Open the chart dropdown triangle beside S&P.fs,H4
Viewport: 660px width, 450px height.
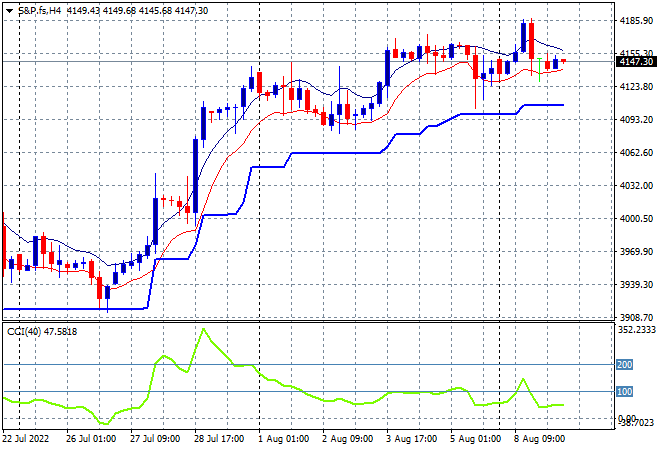pyautogui.click(x=9, y=11)
